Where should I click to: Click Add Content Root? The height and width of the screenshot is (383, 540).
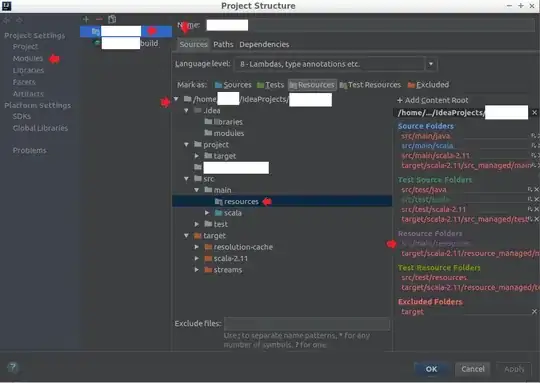433,100
